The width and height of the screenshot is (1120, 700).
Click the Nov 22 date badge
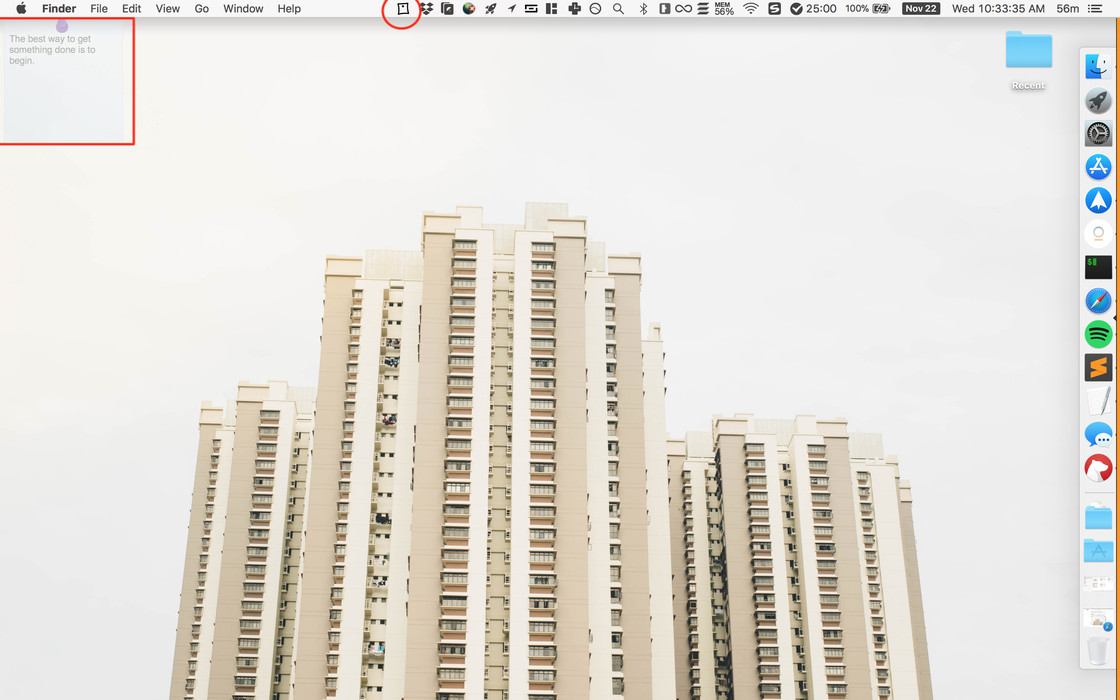(x=920, y=9)
